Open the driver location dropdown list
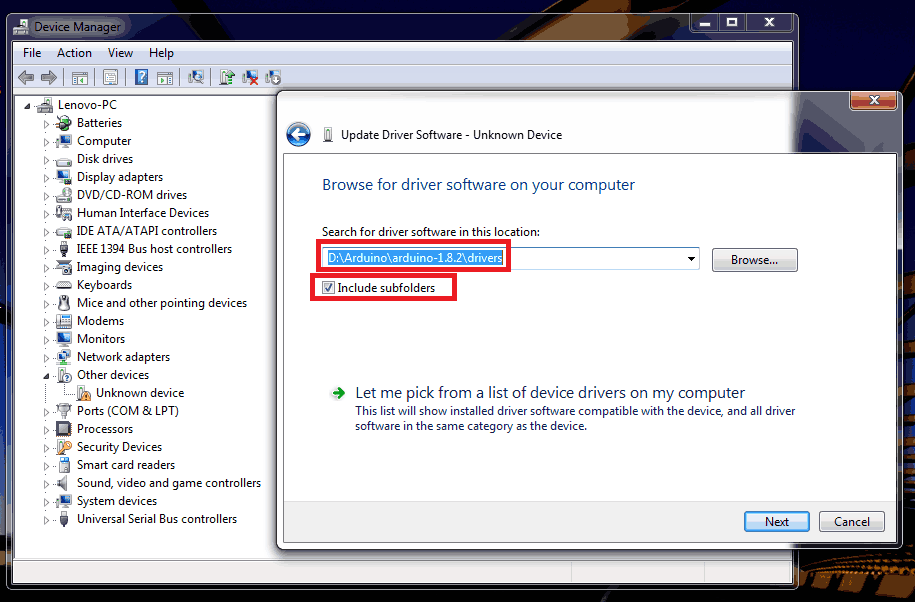Viewport: 915px width, 602px height. click(690, 257)
